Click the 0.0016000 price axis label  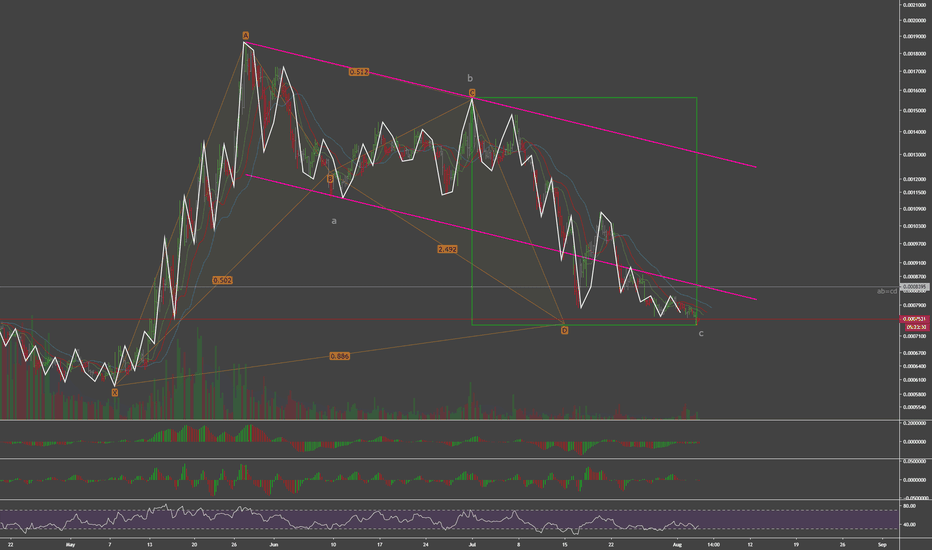click(914, 91)
